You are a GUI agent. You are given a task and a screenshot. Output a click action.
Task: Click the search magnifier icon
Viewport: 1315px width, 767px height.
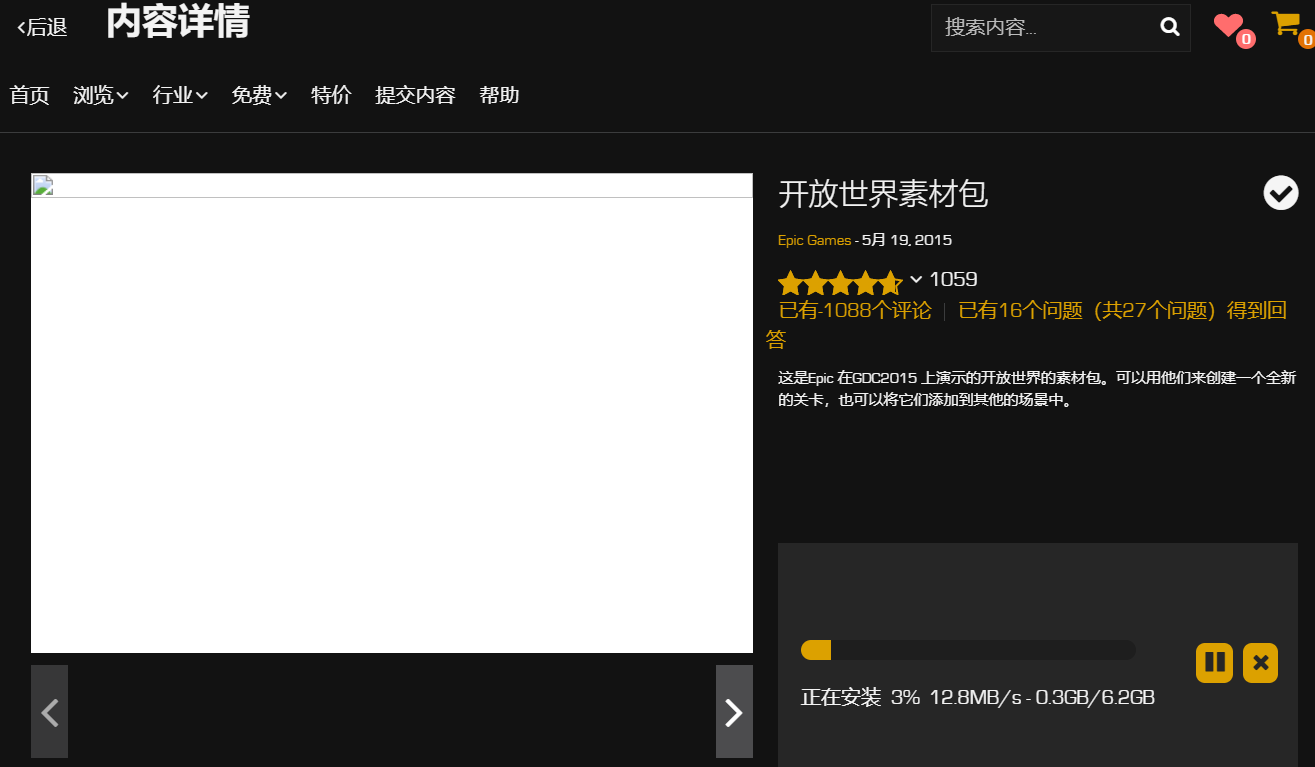pyautogui.click(x=1170, y=27)
